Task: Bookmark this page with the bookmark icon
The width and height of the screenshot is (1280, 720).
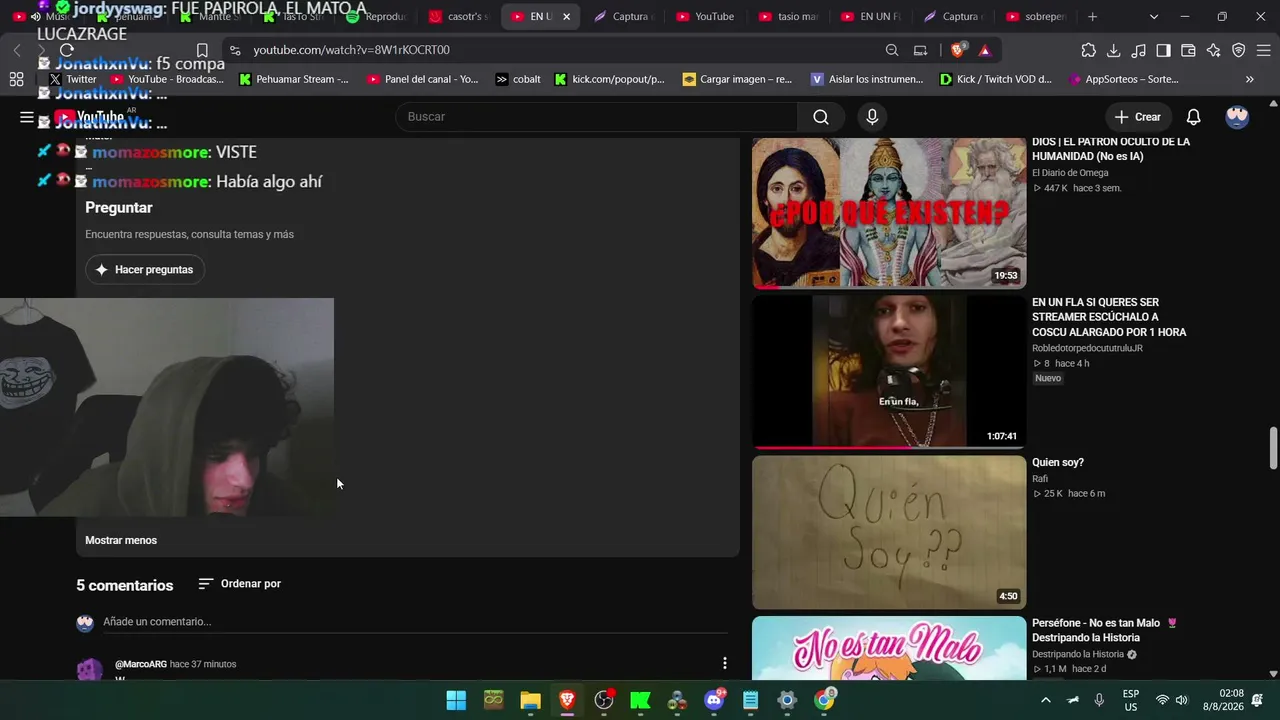Action: point(202,50)
